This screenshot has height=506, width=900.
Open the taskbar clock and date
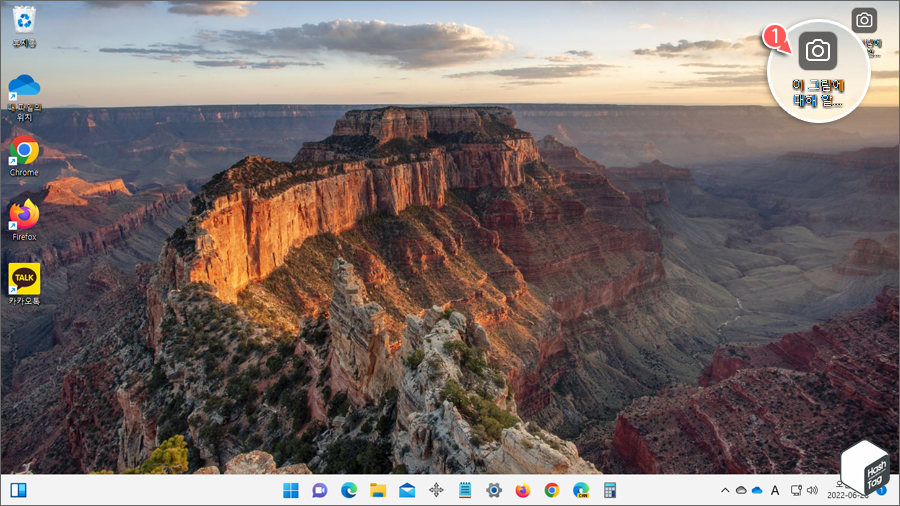coord(848,490)
